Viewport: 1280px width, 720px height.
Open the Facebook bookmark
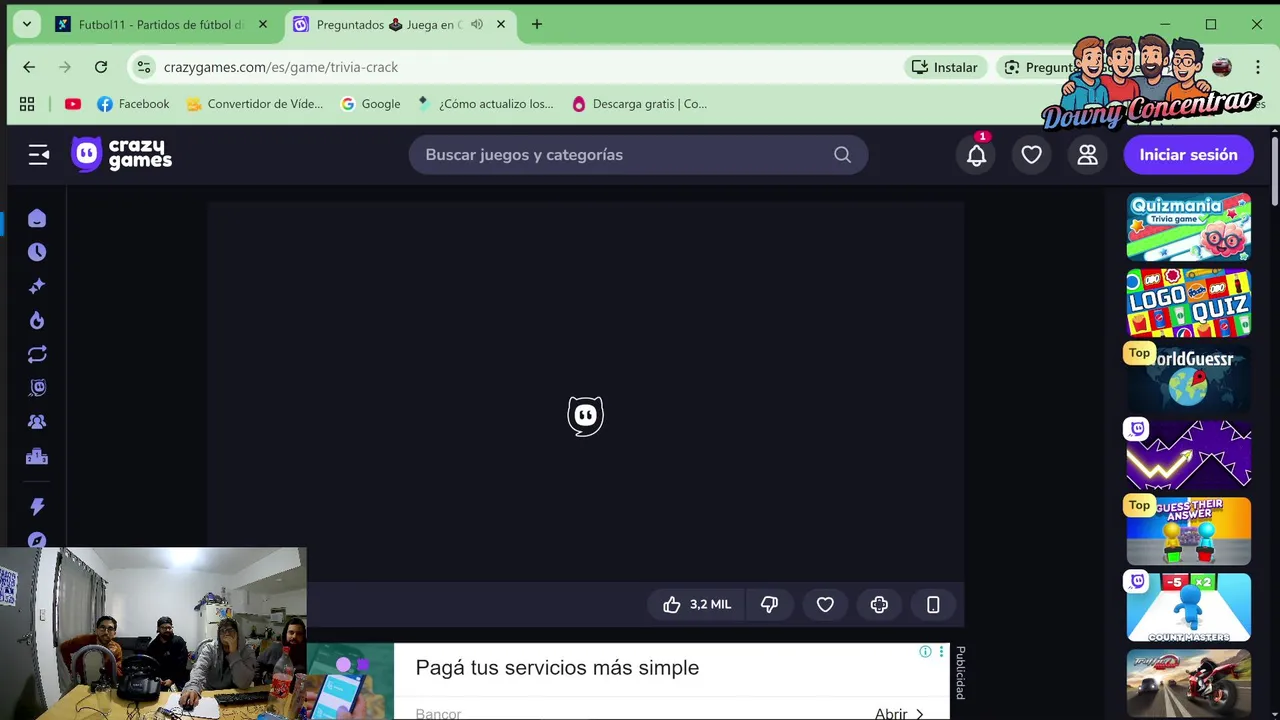coord(133,104)
